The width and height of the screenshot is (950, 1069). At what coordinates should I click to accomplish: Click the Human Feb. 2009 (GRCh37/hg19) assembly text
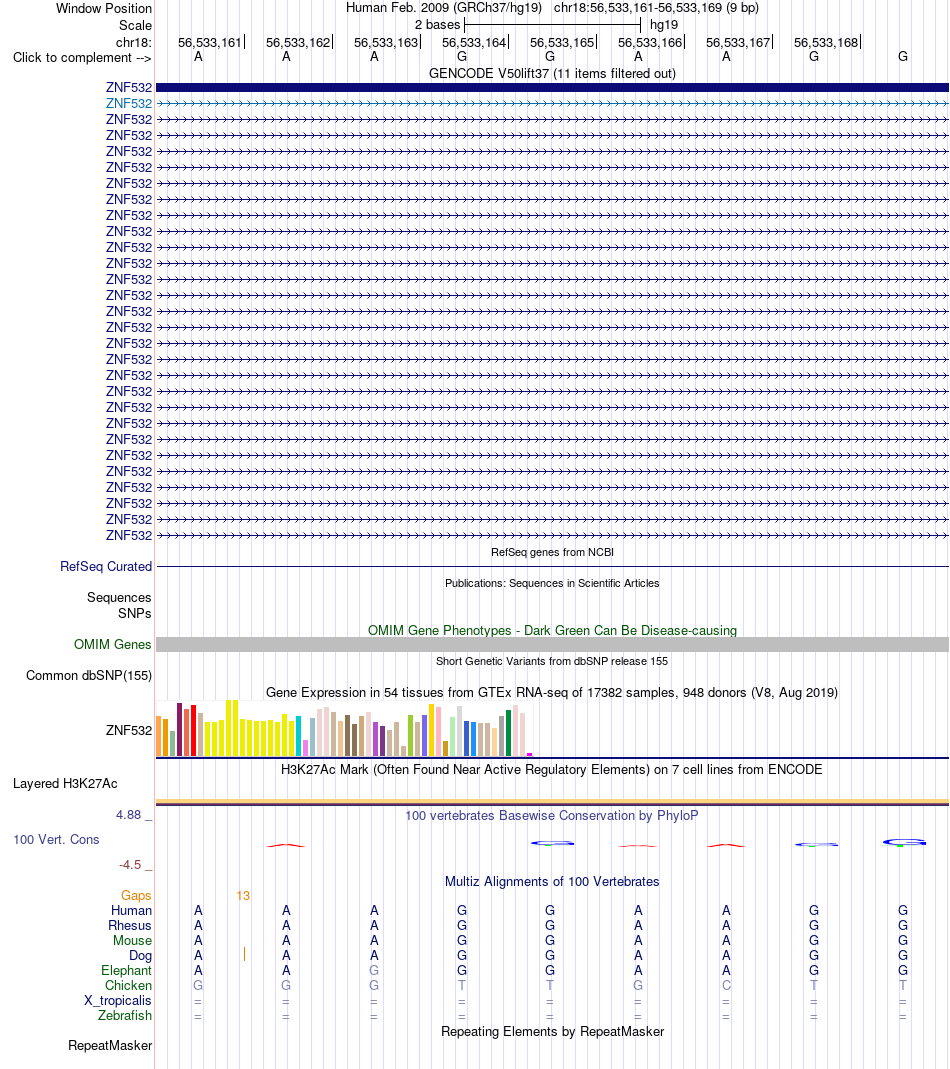pyautogui.click(x=443, y=8)
